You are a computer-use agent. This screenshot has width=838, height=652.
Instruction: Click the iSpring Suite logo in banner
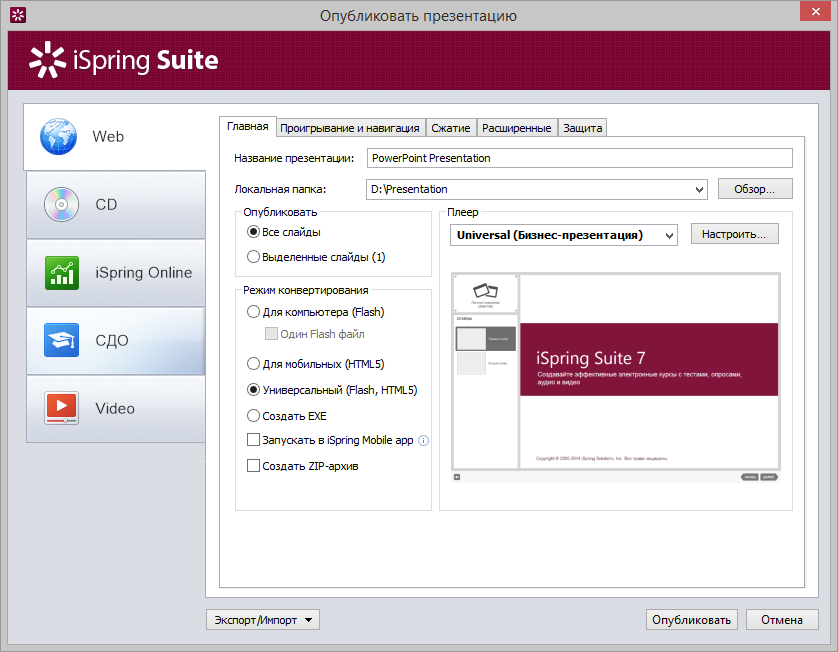coord(124,60)
